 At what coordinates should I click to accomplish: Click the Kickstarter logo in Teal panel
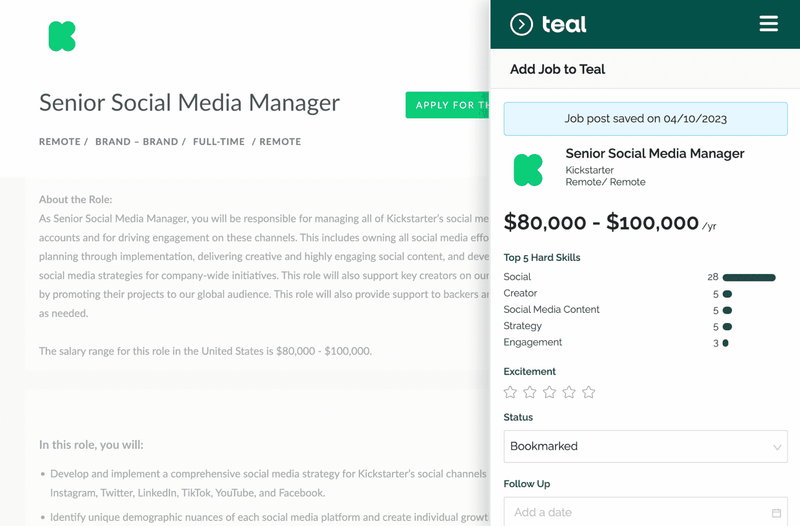pos(528,170)
